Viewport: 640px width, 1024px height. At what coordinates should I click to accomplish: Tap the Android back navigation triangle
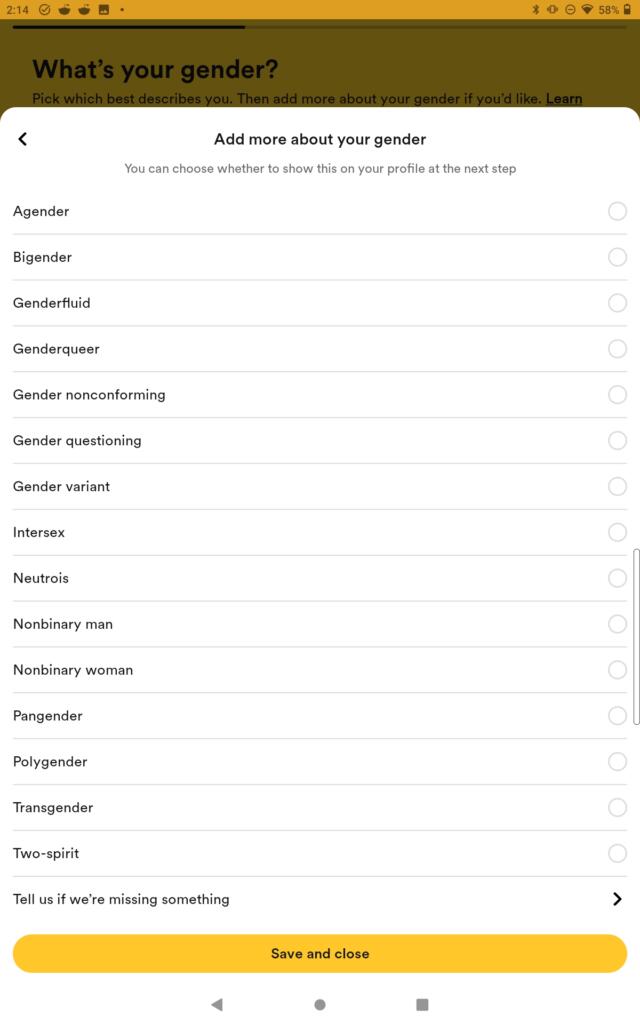(217, 1004)
